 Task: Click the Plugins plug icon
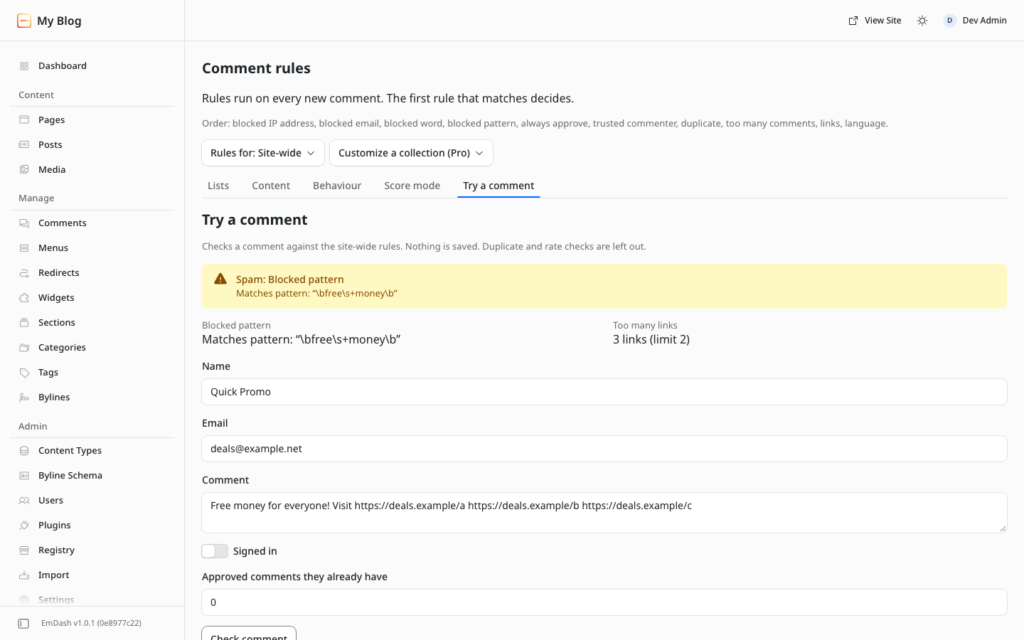(x=24, y=525)
